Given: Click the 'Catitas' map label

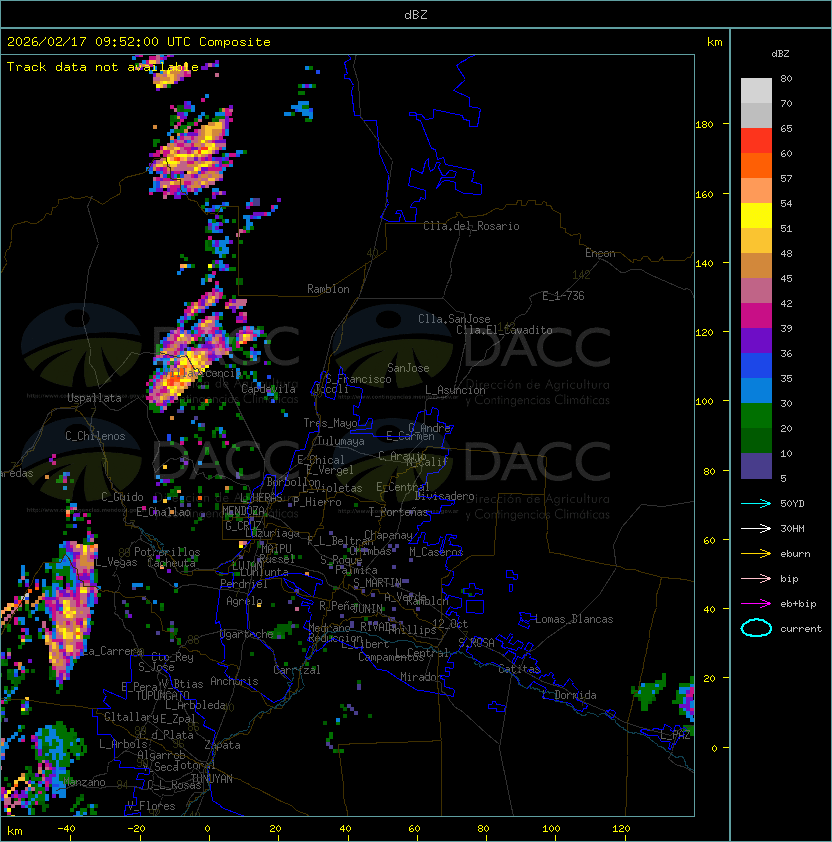Looking at the screenshot, I should 519,669.
